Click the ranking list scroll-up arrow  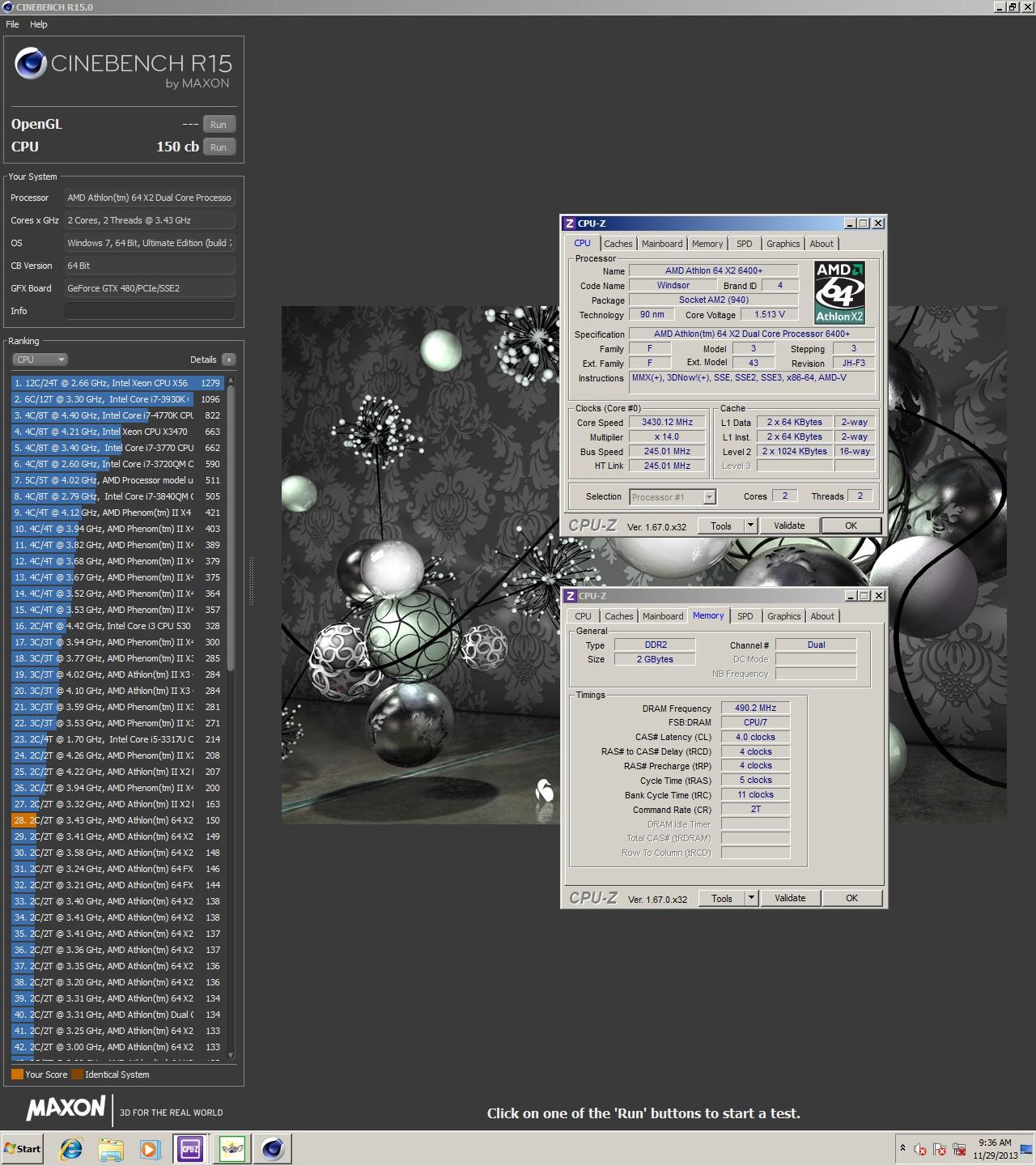pos(231,380)
